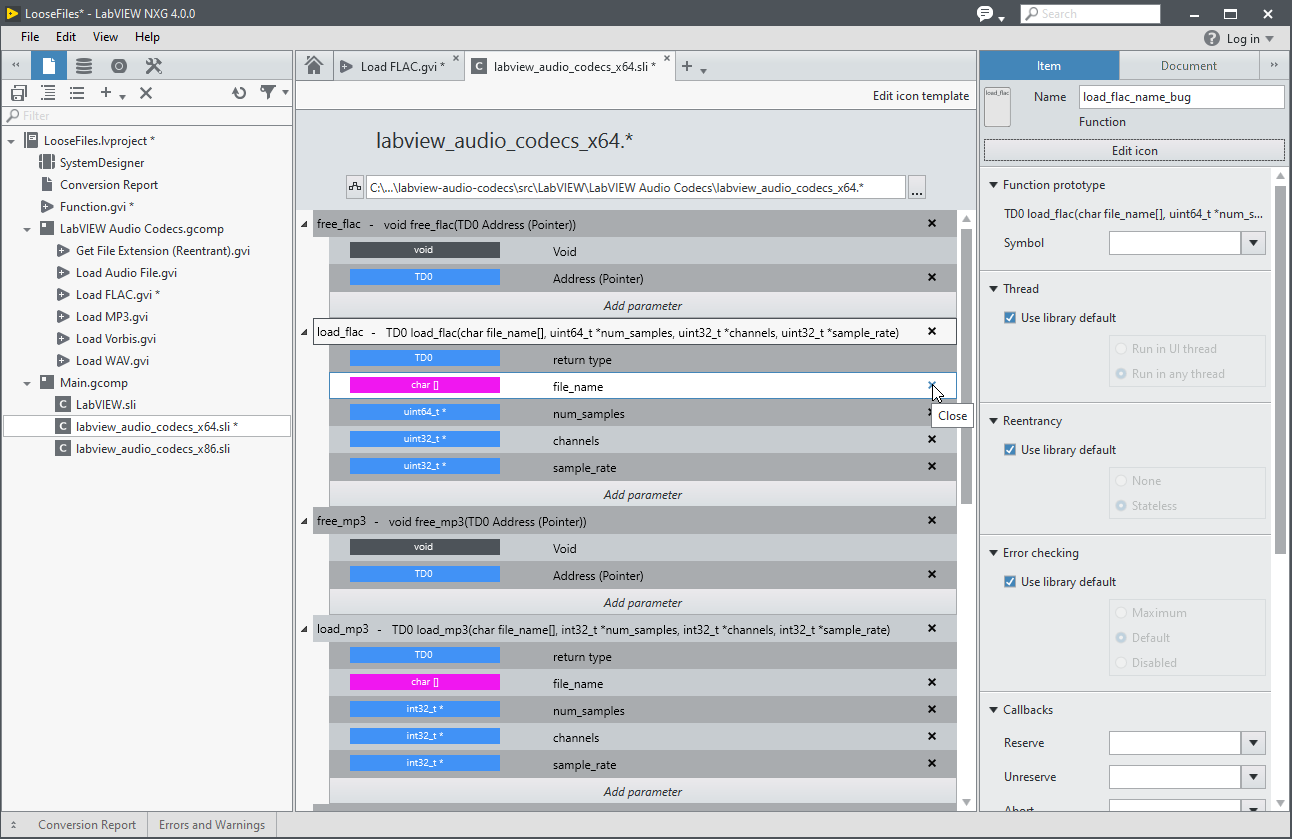Open the database stack icon in sidebar
The image size is (1292, 839).
point(84,66)
